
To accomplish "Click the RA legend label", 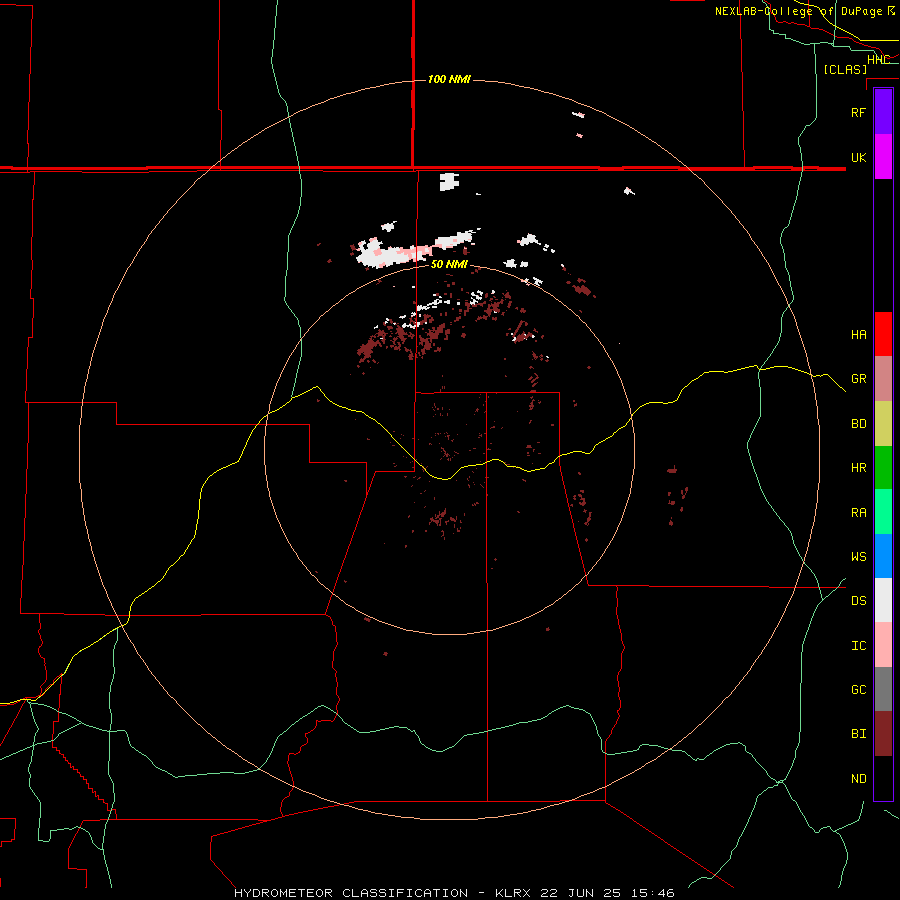I will (x=858, y=513).
